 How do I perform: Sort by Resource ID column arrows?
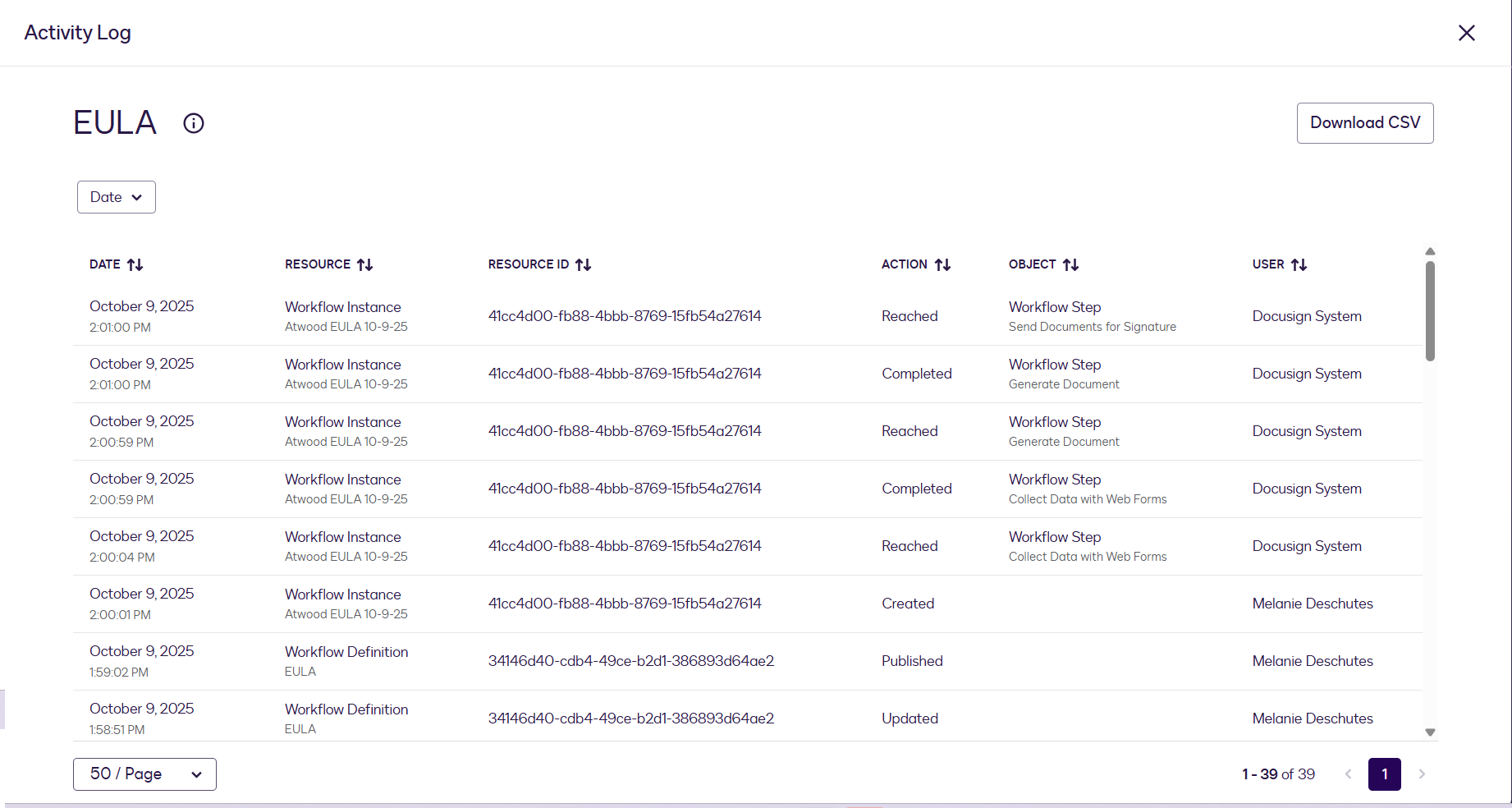584,264
